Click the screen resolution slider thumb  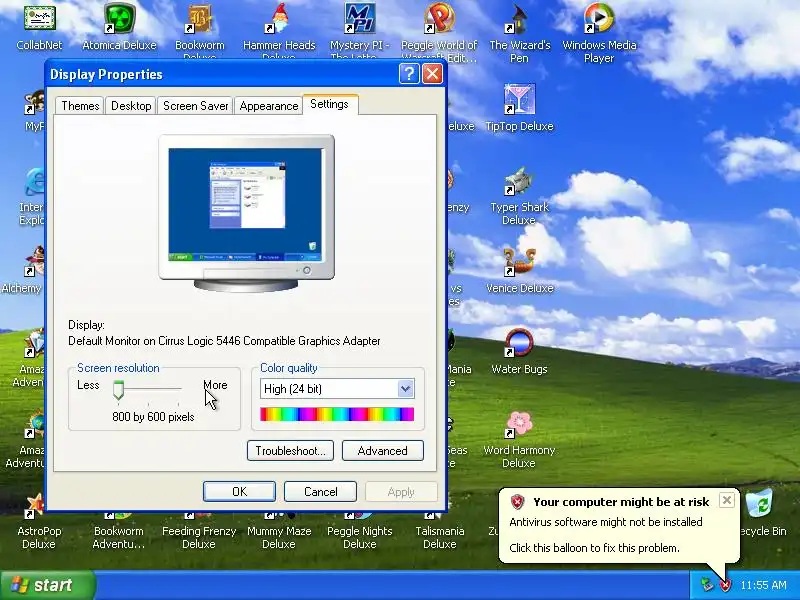point(118,390)
